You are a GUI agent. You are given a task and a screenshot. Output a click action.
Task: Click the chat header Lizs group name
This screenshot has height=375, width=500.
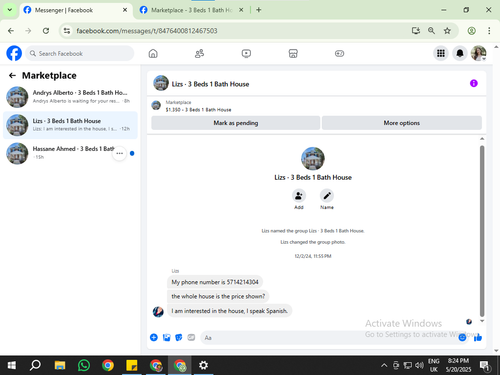[210, 84]
